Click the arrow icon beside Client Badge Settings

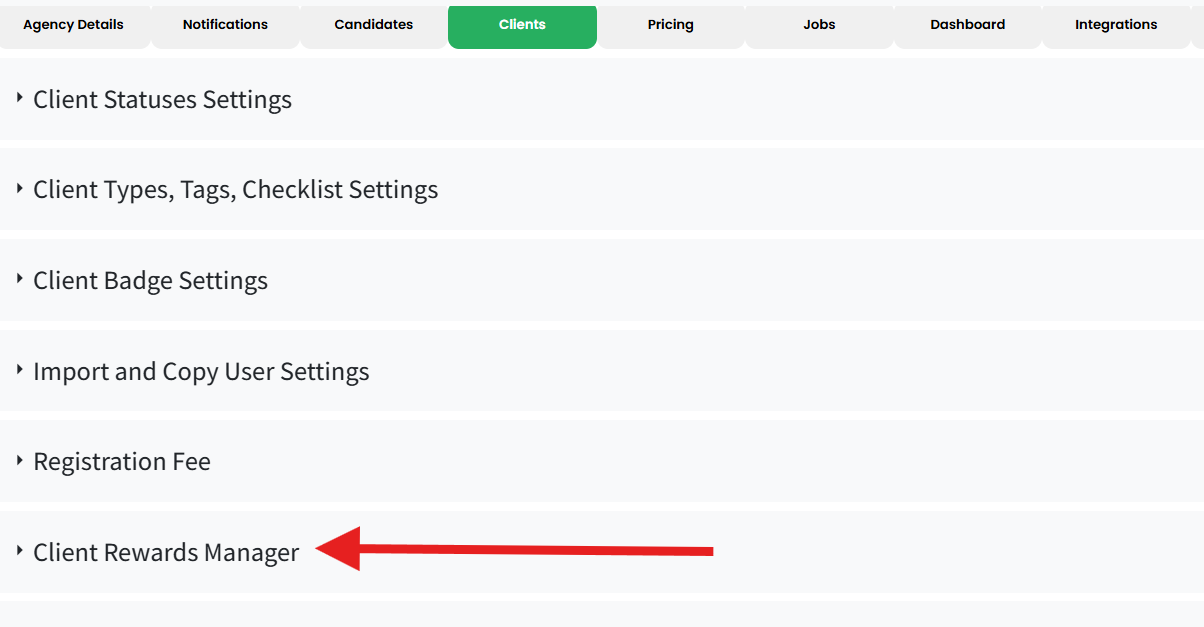point(19,279)
